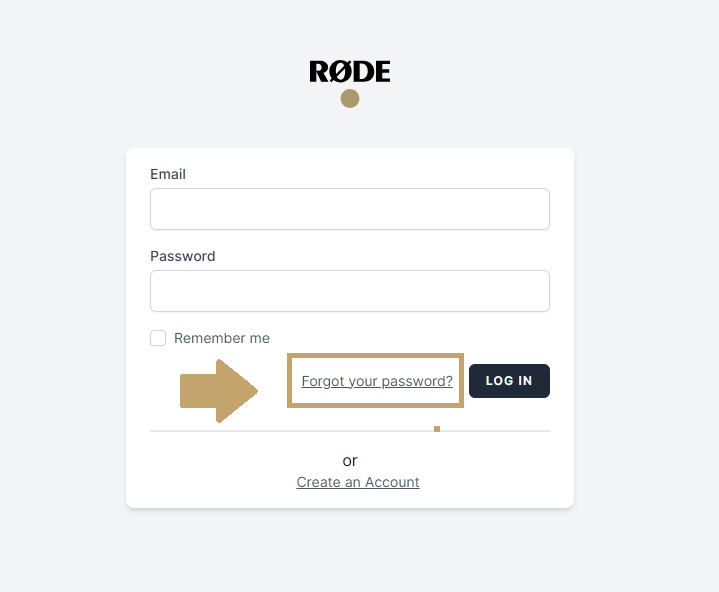
Task: Focus the Email input field
Action: [350, 209]
